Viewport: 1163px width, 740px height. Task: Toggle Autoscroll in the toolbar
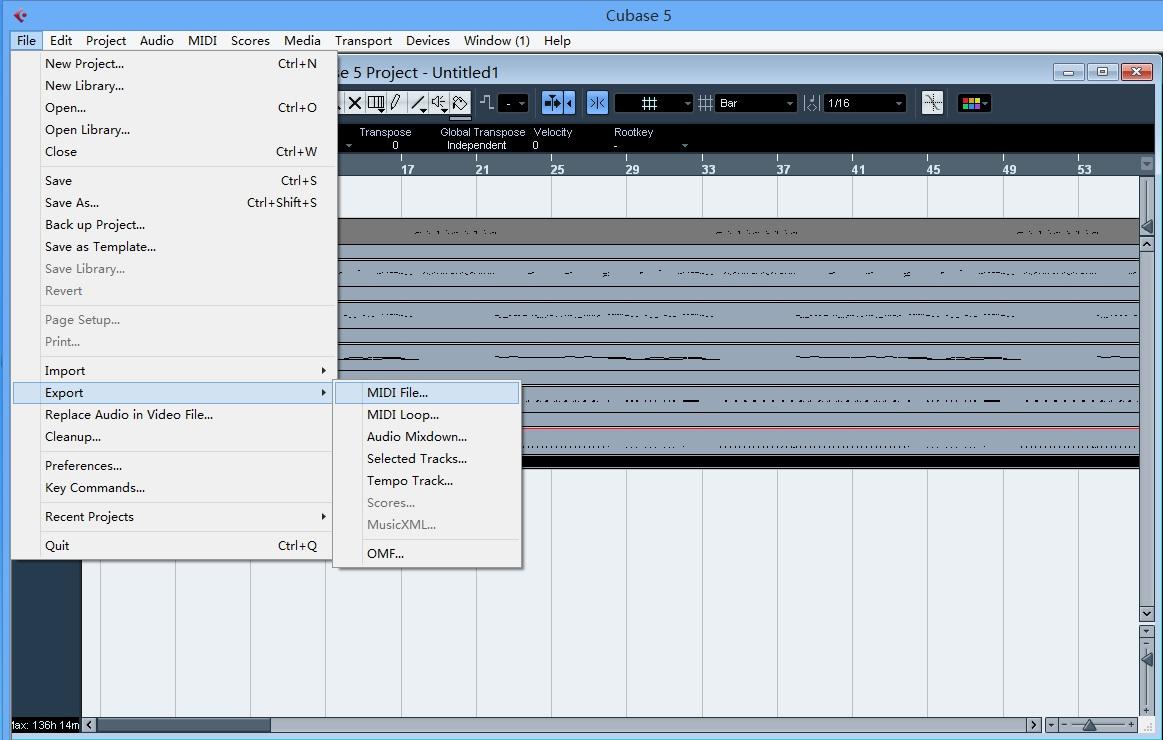click(553, 103)
